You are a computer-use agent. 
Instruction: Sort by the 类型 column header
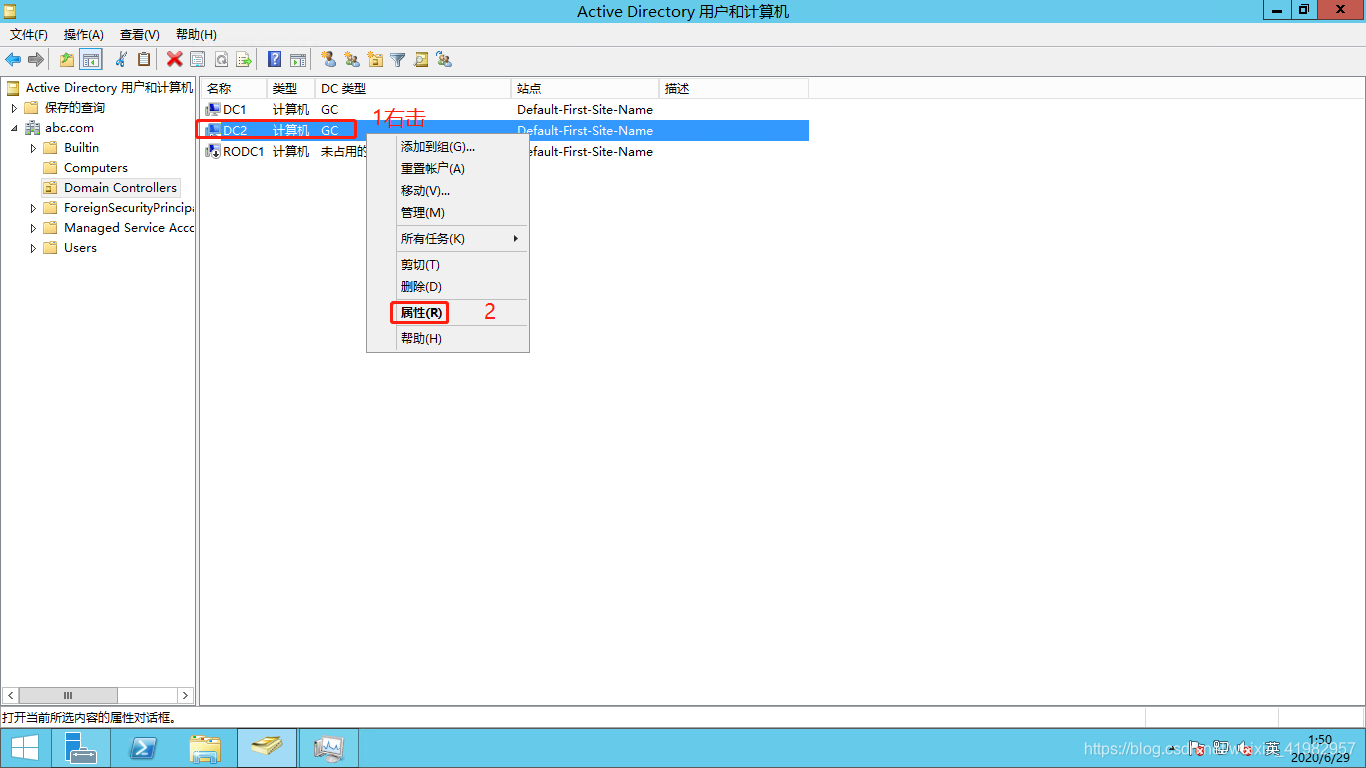coord(291,89)
